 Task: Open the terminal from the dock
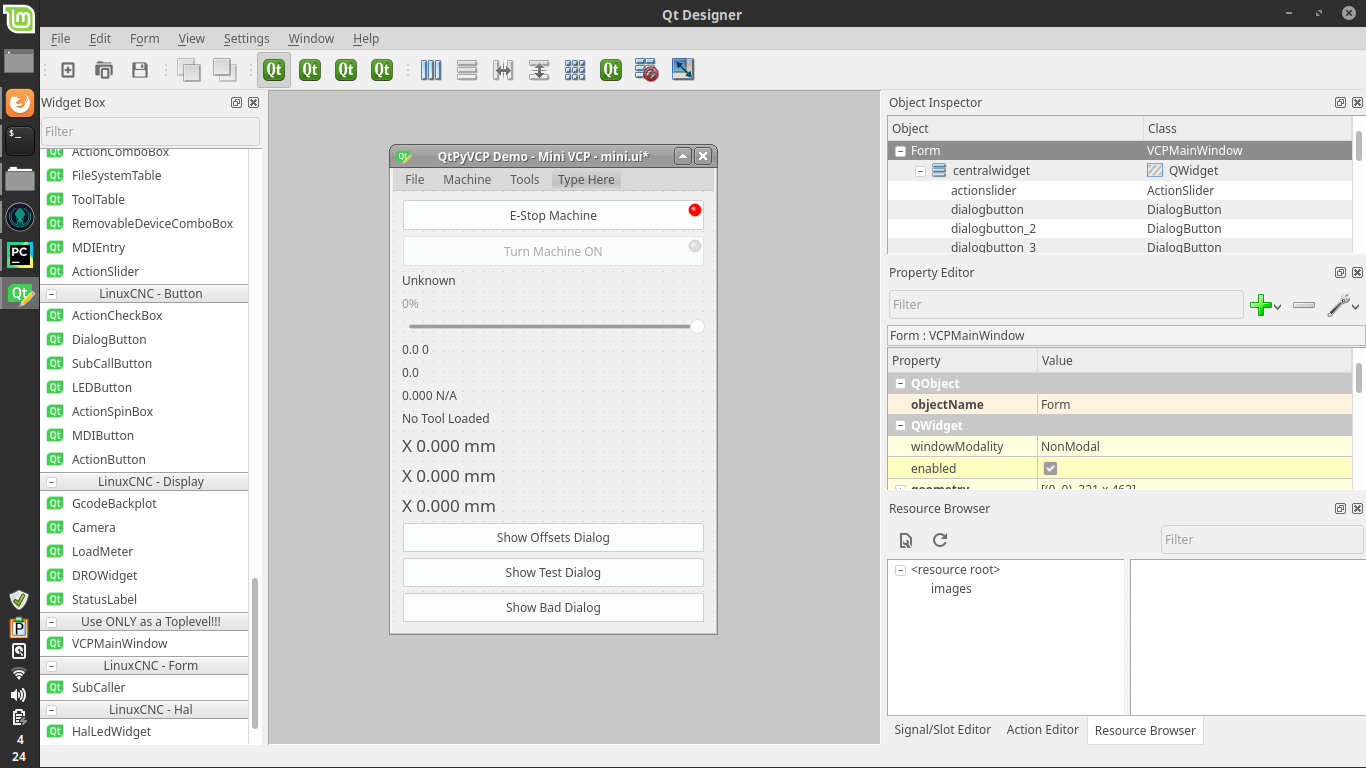coord(19,140)
